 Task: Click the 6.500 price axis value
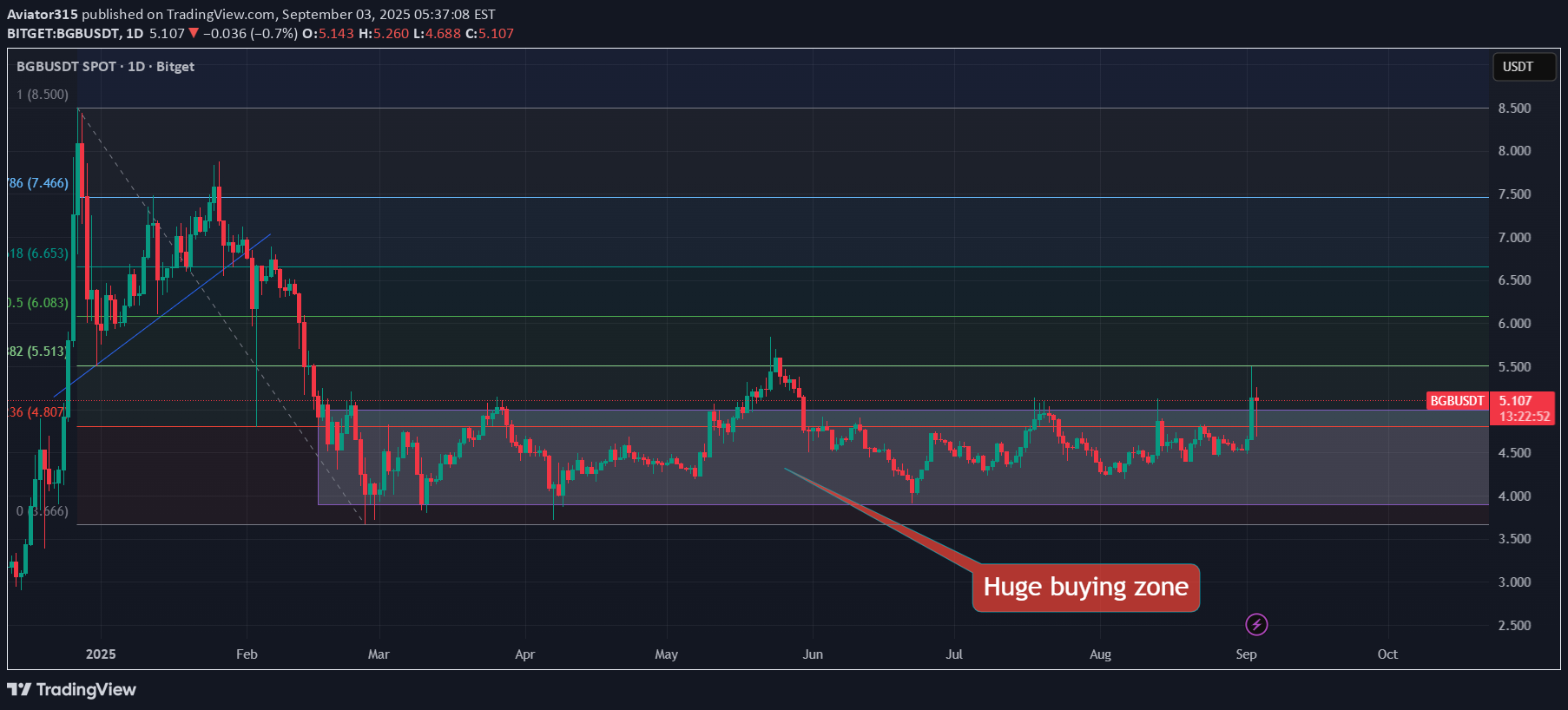(1514, 280)
